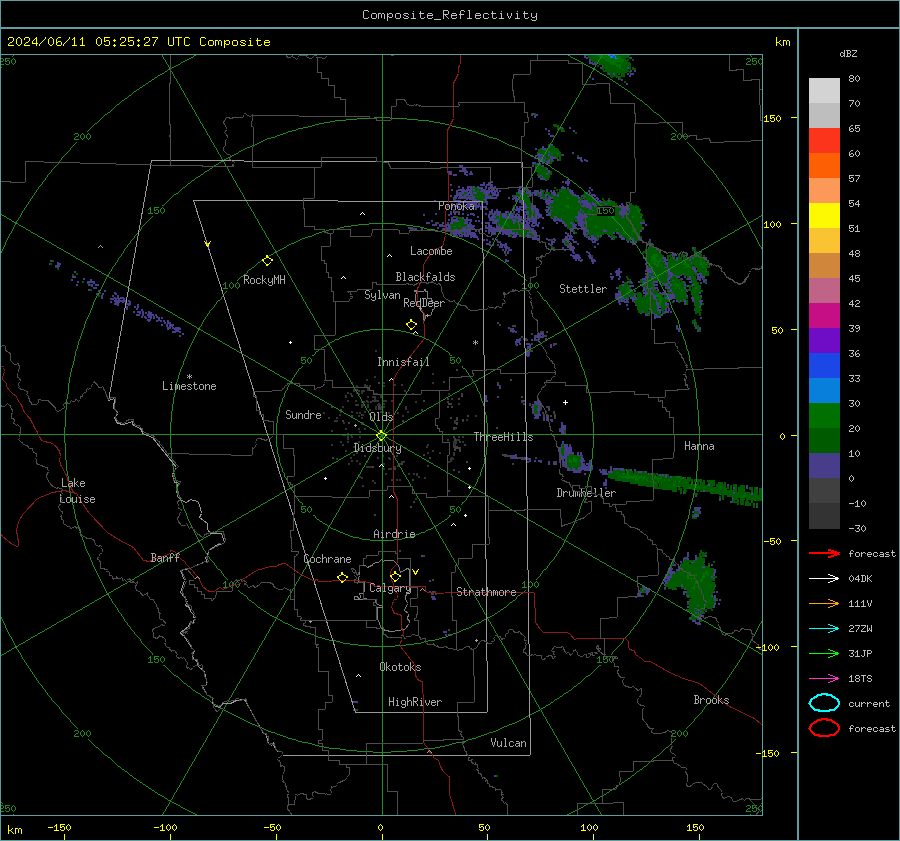Click the 'Hanna' map label
The image size is (900, 841).
point(699,446)
